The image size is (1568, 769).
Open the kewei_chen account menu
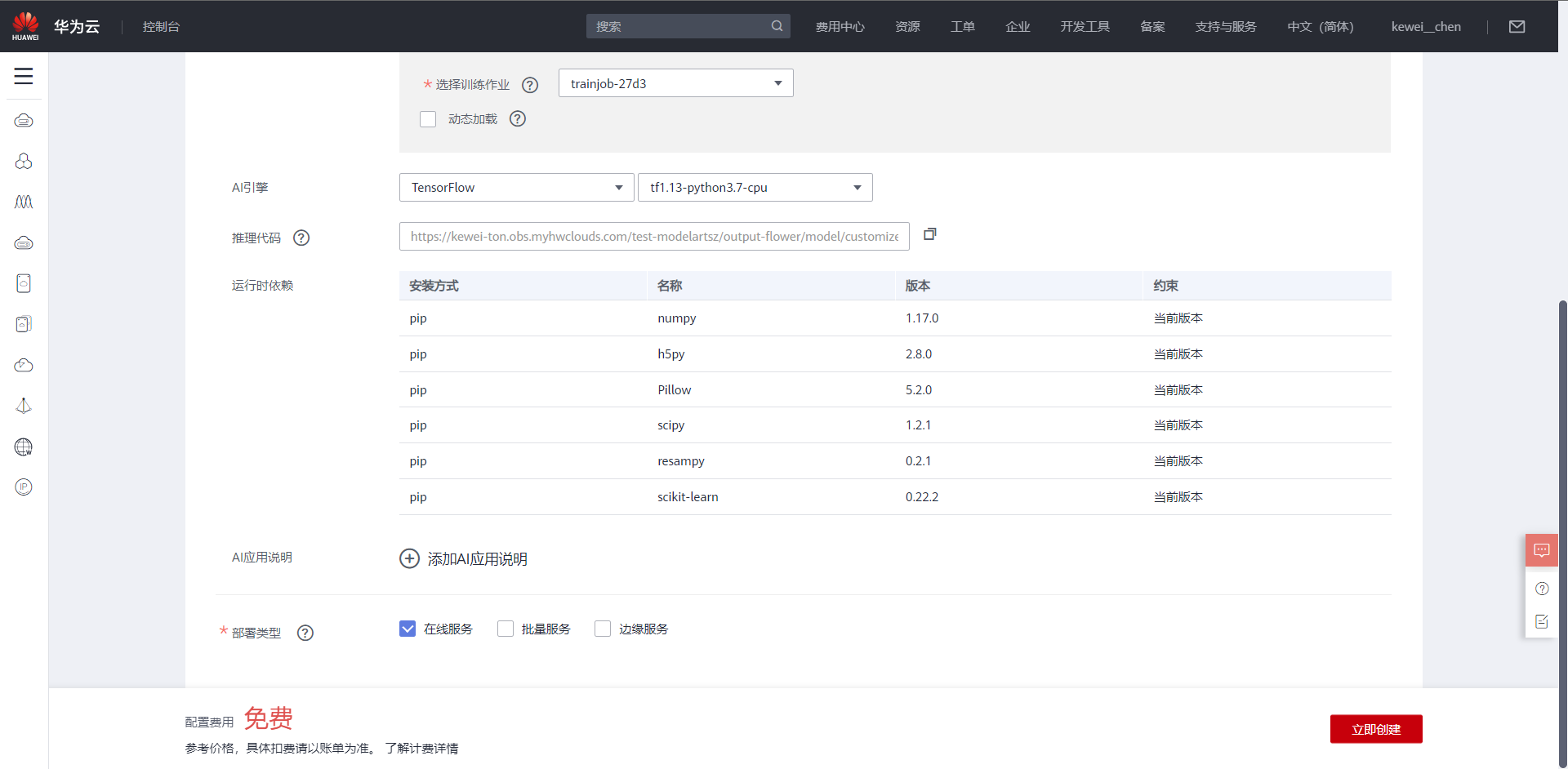point(1426,26)
